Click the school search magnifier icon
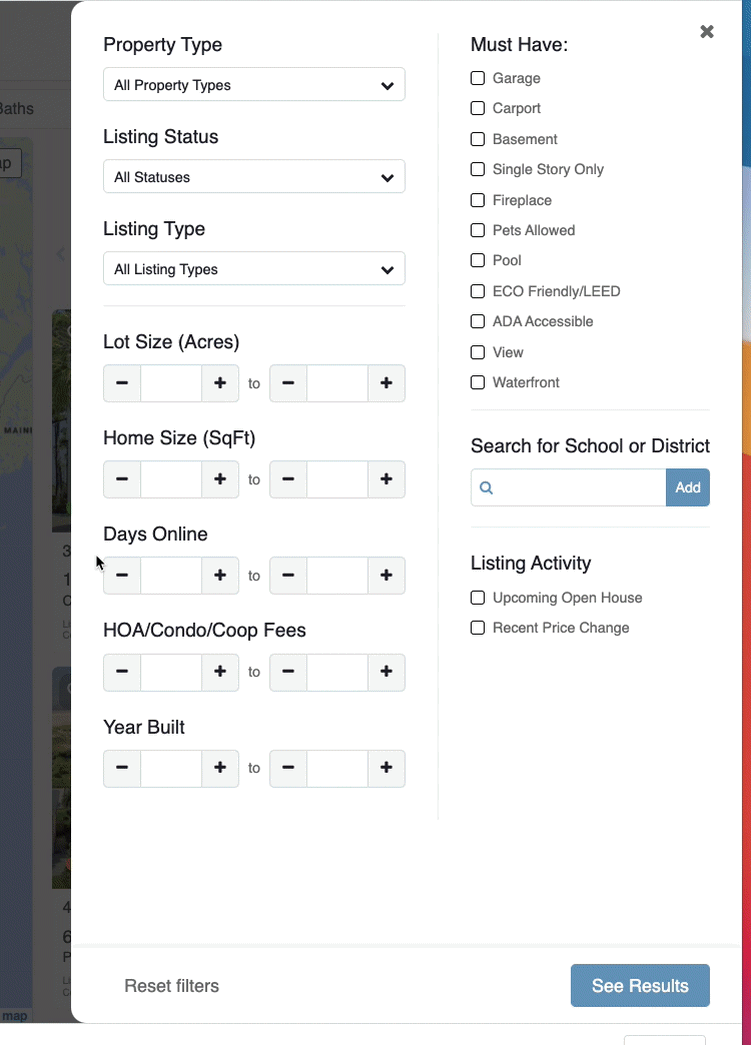Viewport: 751px width, 1045px height. coord(486,488)
